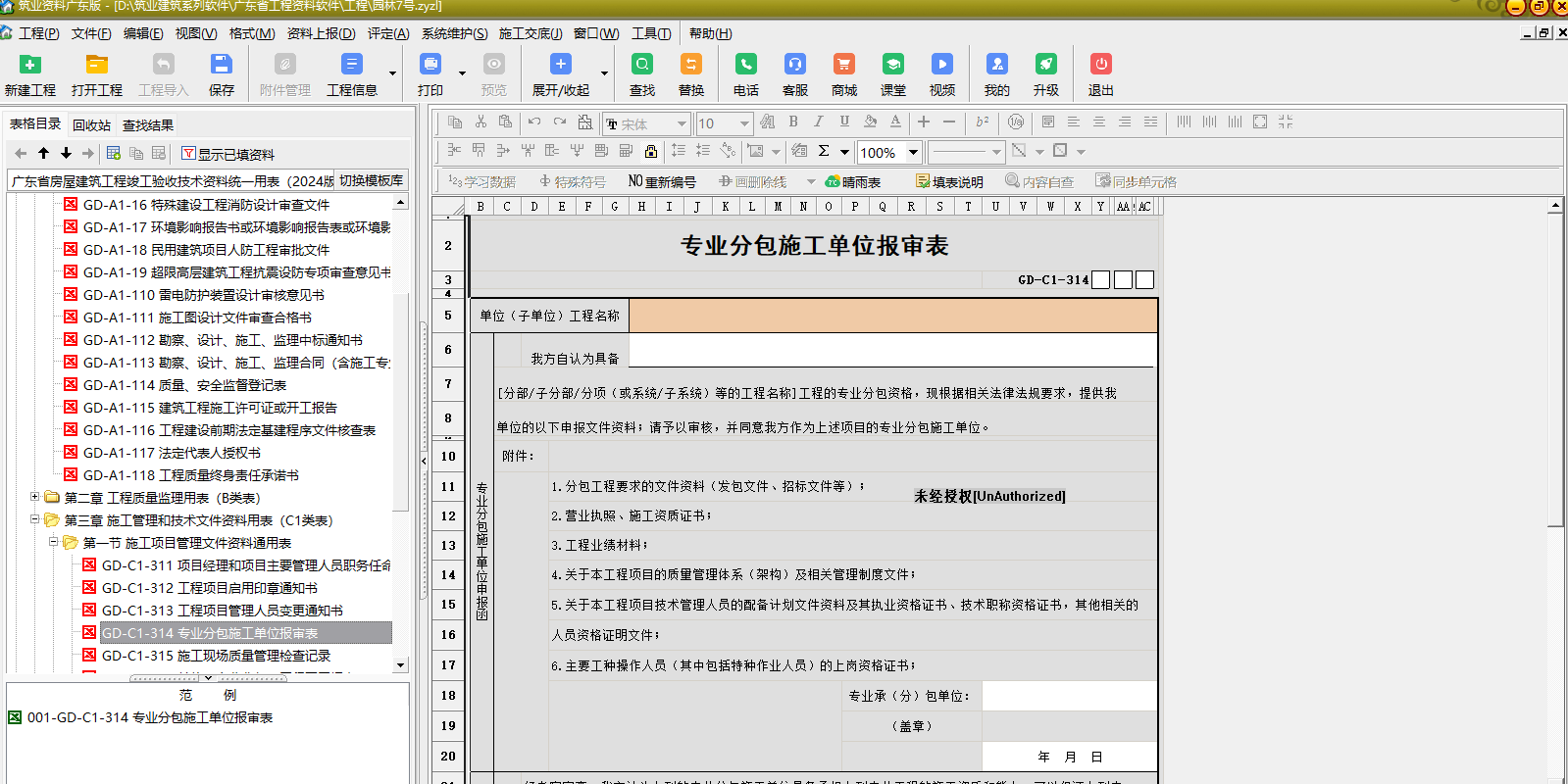1568x784 pixels.
Task: Click the cell lock icon in toolbar
Action: [x=651, y=151]
